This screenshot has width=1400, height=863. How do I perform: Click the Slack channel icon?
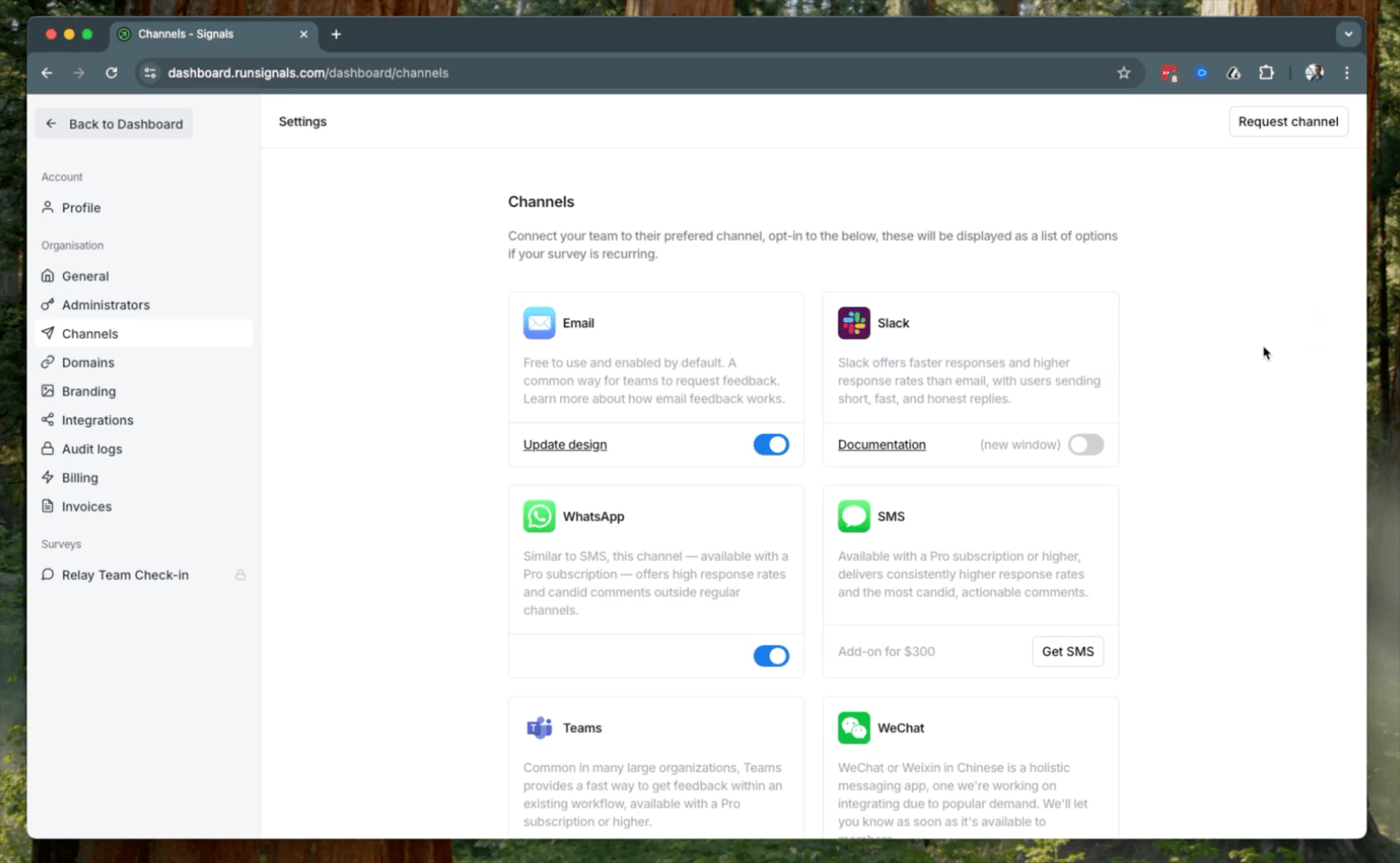[x=853, y=323]
